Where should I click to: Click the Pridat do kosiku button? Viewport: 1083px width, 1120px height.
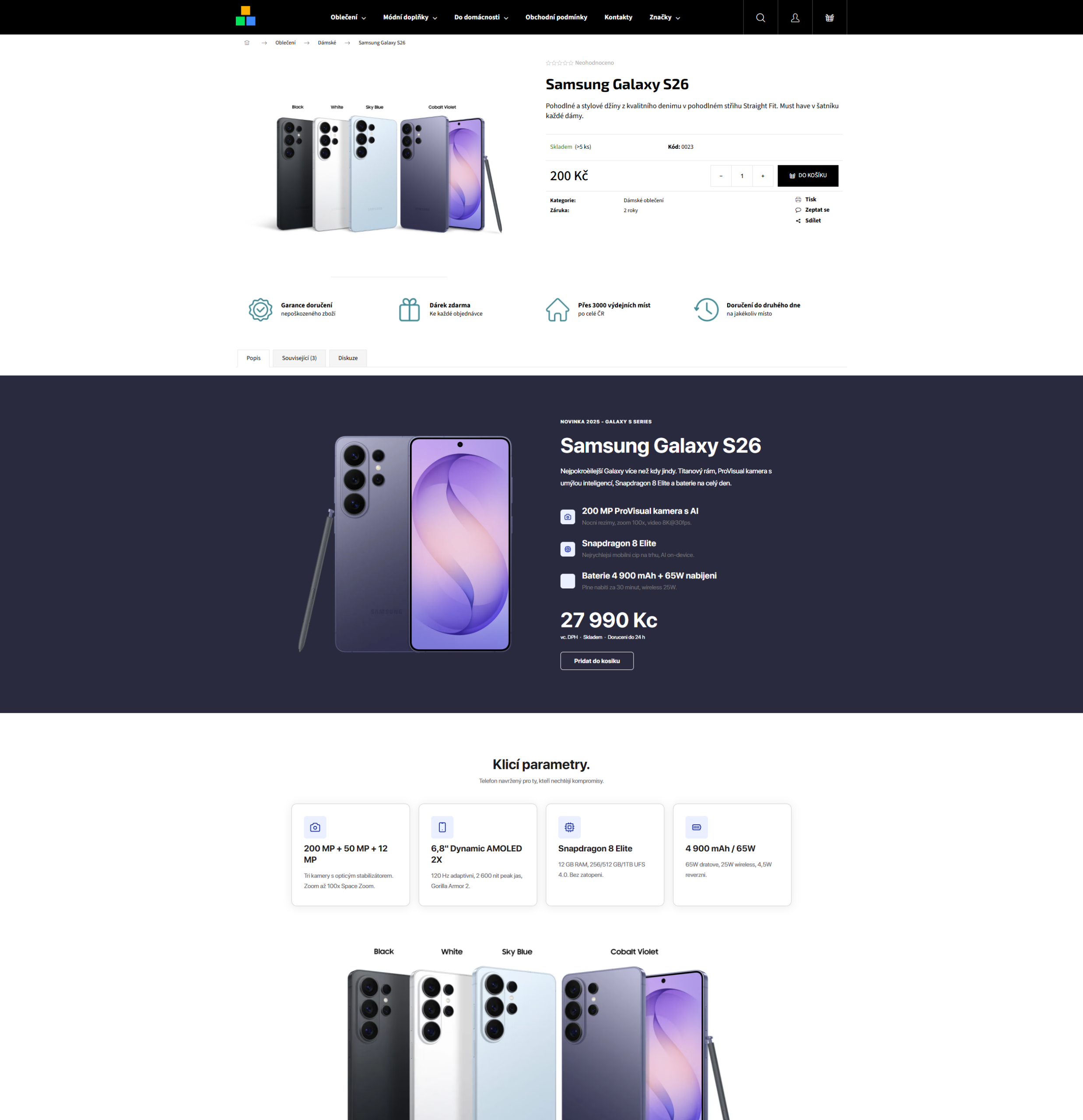tap(597, 661)
